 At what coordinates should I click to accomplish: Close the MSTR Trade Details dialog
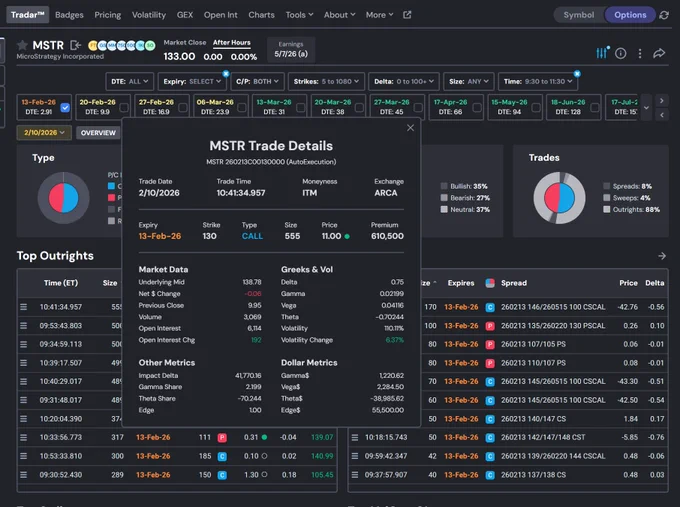coord(410,128)
